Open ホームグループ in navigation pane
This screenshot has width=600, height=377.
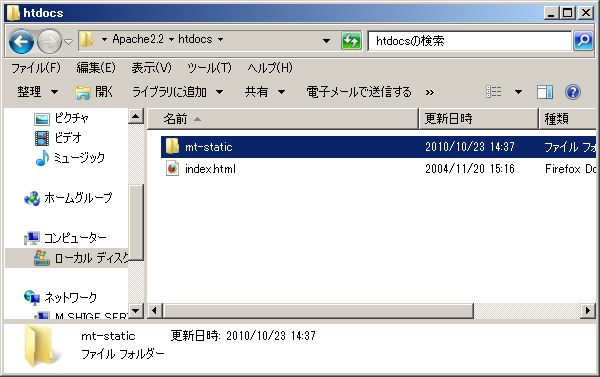78,197
